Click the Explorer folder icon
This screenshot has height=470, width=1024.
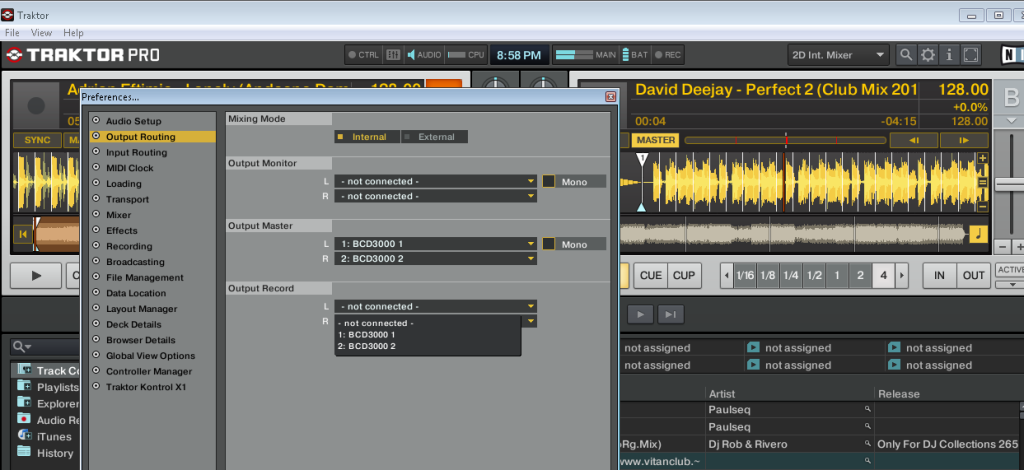(25, 403)
